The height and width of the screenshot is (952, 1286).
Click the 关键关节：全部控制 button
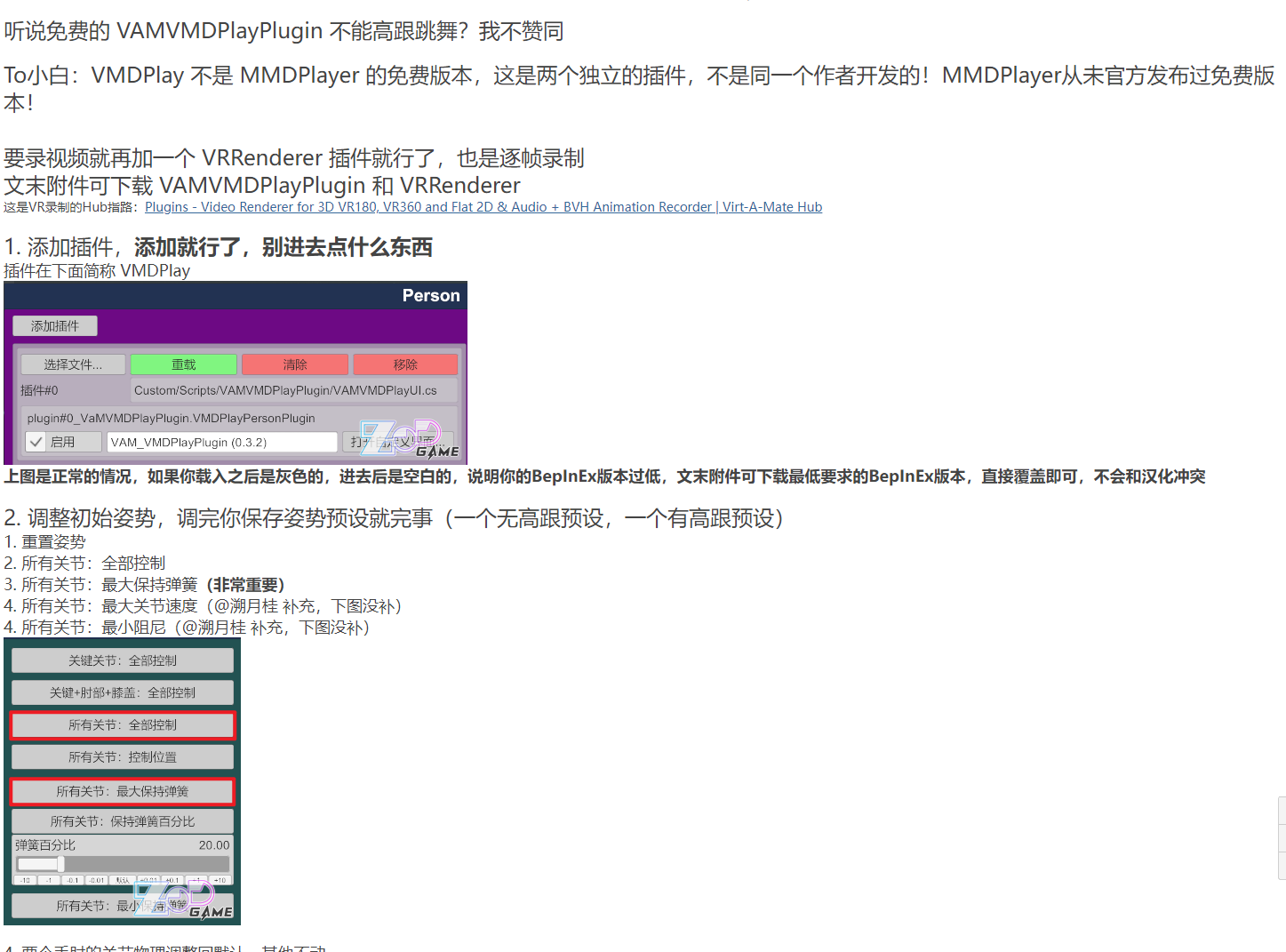coord(123,660)
